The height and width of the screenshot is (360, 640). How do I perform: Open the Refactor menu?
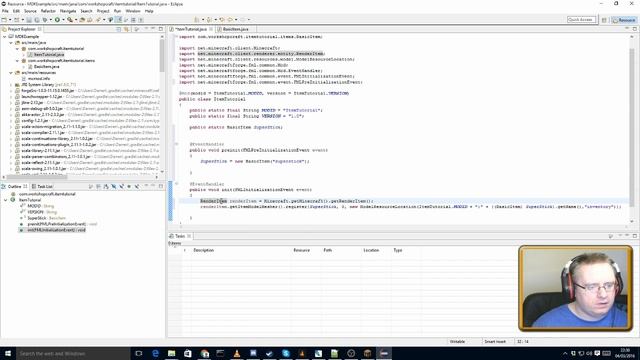pyautogui.click(x=48, y=11)
